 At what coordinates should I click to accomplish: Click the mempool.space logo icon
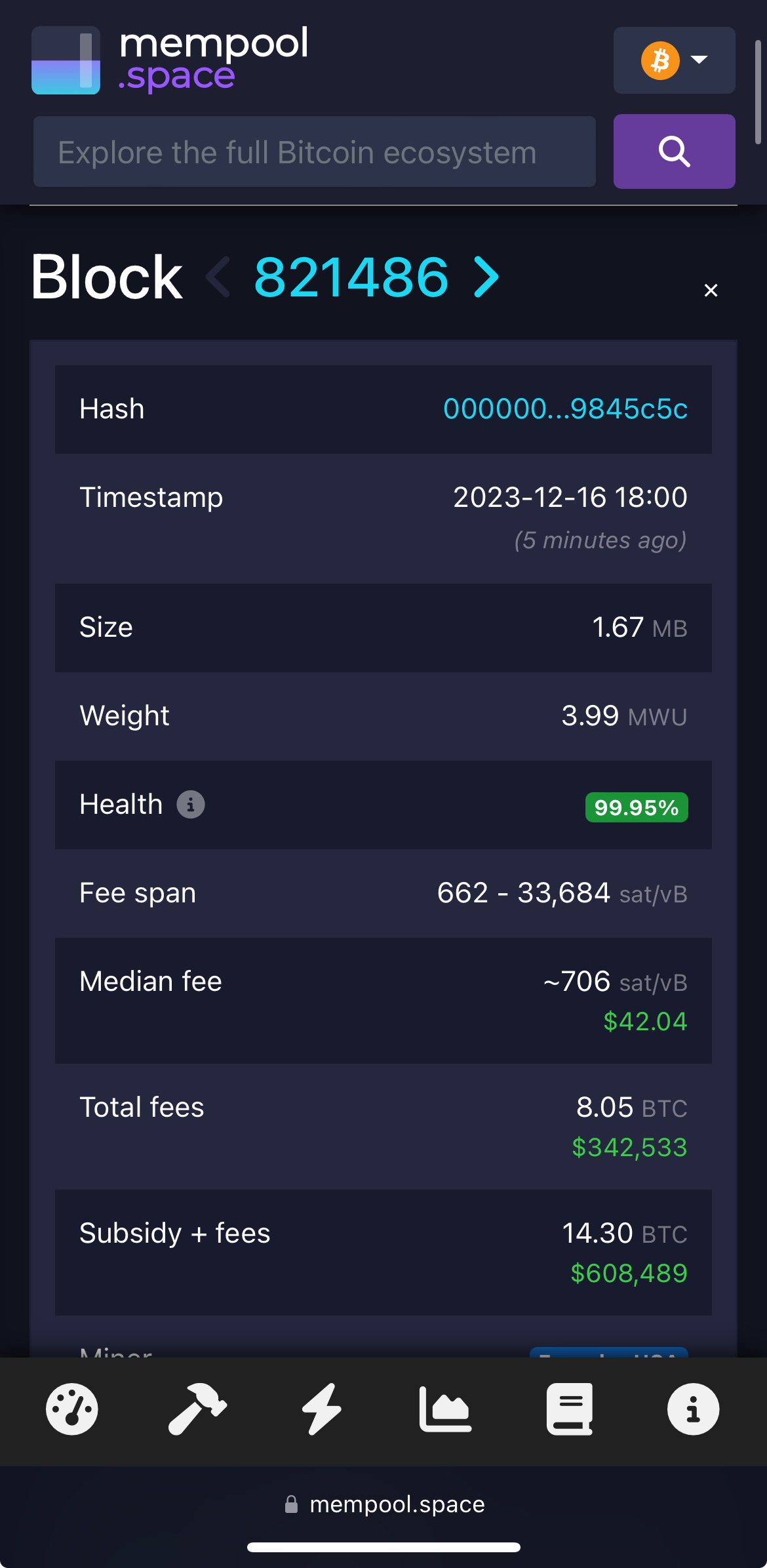click(66, 60)
